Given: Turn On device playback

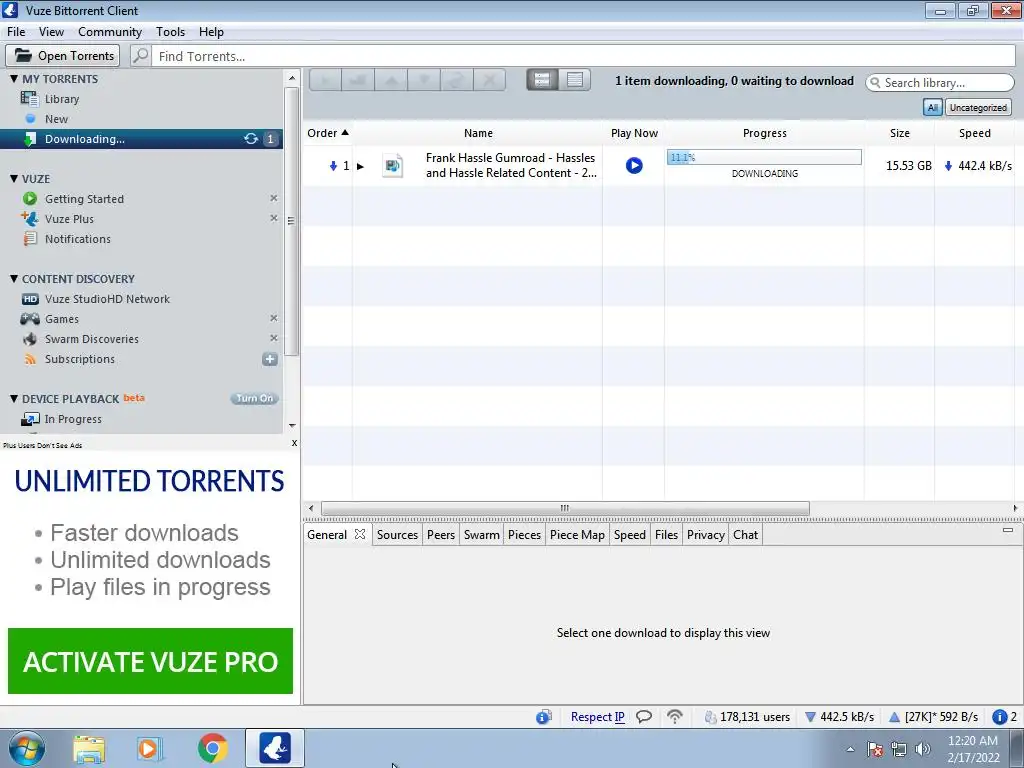Looking at the screenshot, I should [255, 398].
